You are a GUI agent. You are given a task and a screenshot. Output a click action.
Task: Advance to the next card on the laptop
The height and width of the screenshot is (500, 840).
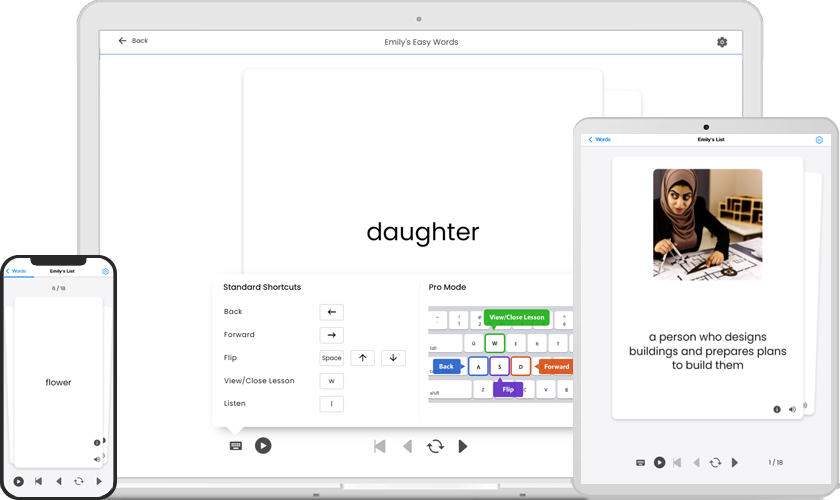coord(463,446)
